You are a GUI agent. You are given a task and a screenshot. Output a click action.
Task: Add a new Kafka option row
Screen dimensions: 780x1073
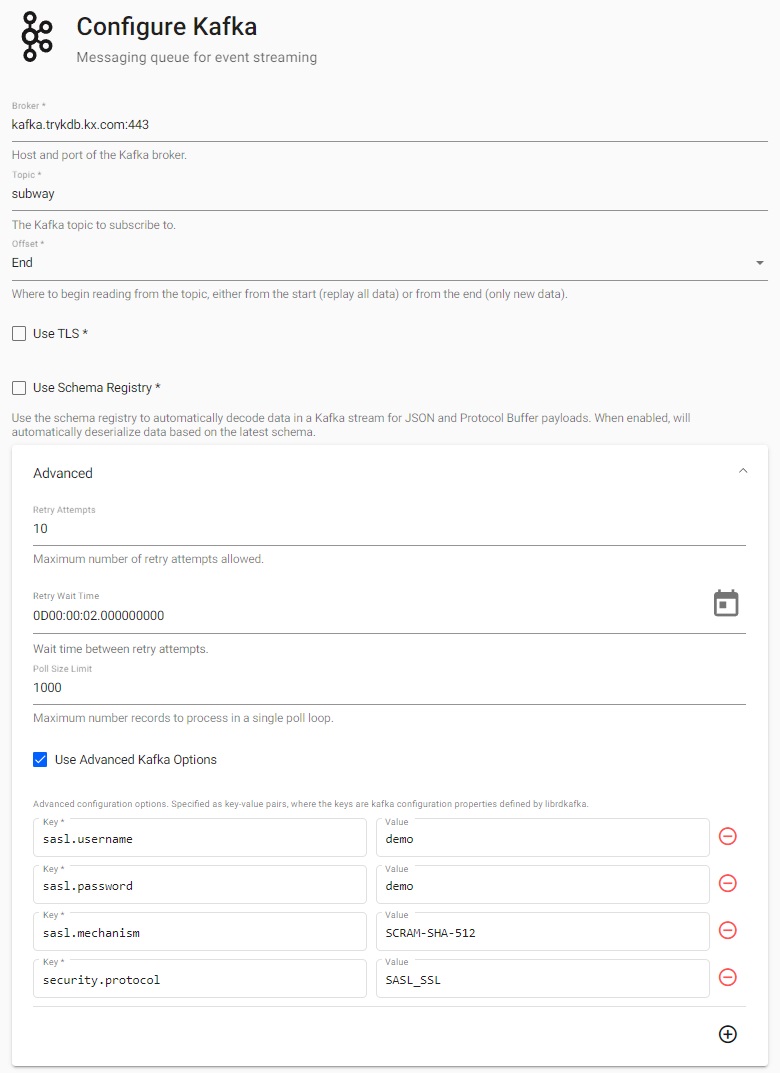(728, 1034)
